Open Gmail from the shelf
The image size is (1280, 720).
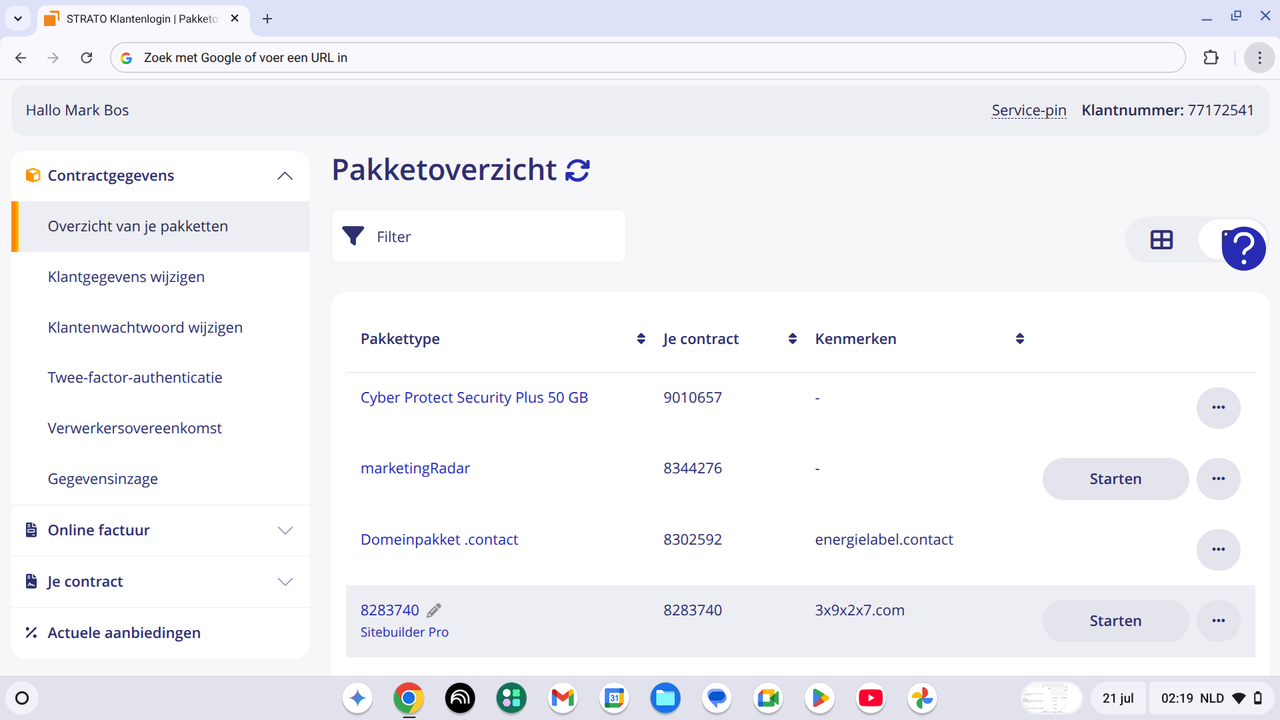point(563,698)
